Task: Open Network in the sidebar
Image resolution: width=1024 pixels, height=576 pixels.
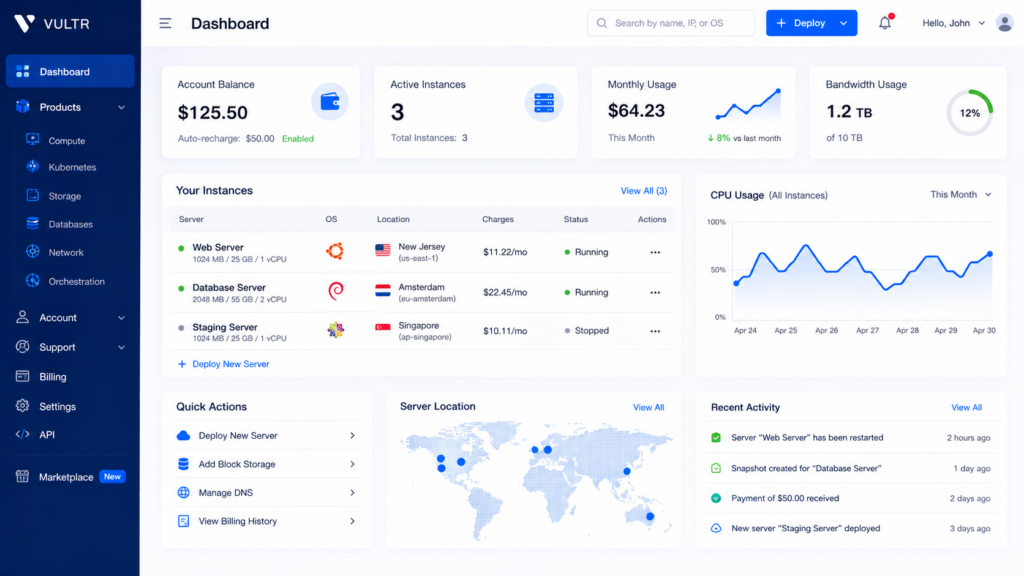Action: (x=65, y=252)
